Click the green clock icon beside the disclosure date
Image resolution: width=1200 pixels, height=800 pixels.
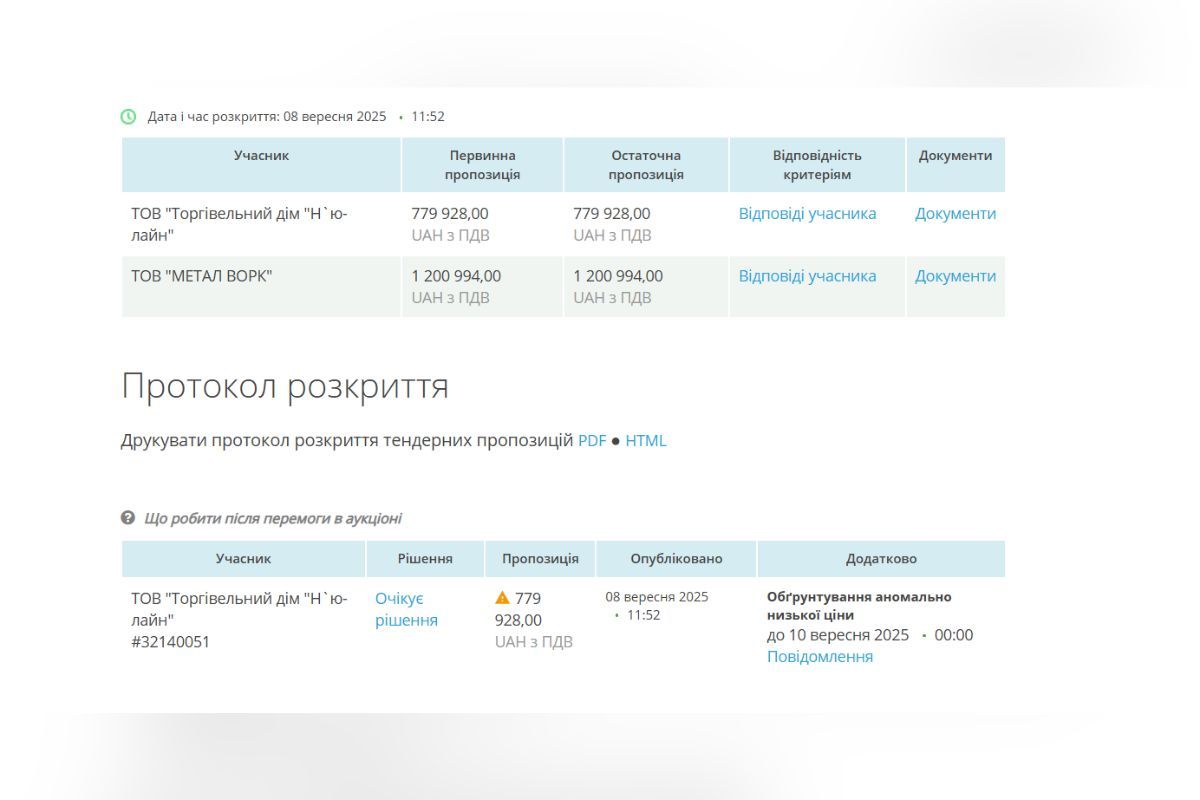pyautogui.click(x=127, y=115)
